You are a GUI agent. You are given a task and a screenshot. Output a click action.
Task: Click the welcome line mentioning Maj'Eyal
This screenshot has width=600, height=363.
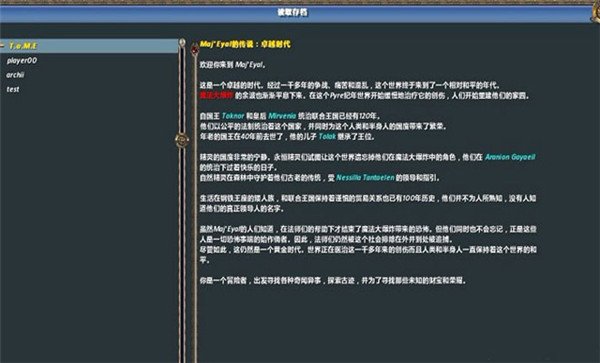[x=233, y=65]
